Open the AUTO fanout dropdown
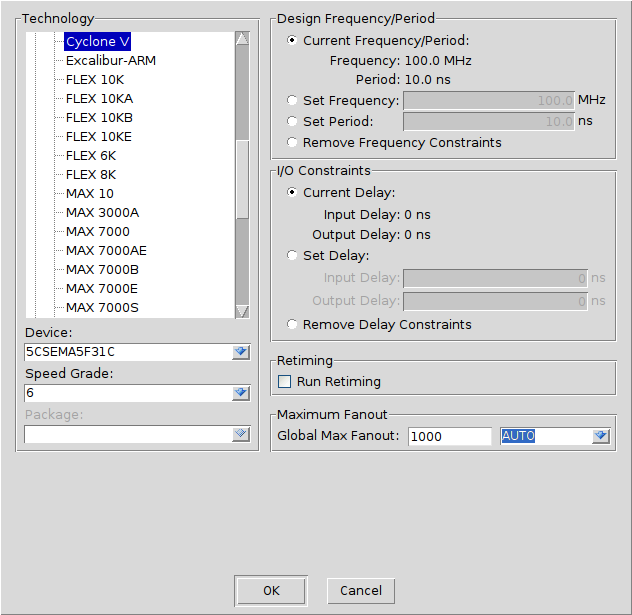Viewport: 632px width, 615px height. click(x=600, y=436)
